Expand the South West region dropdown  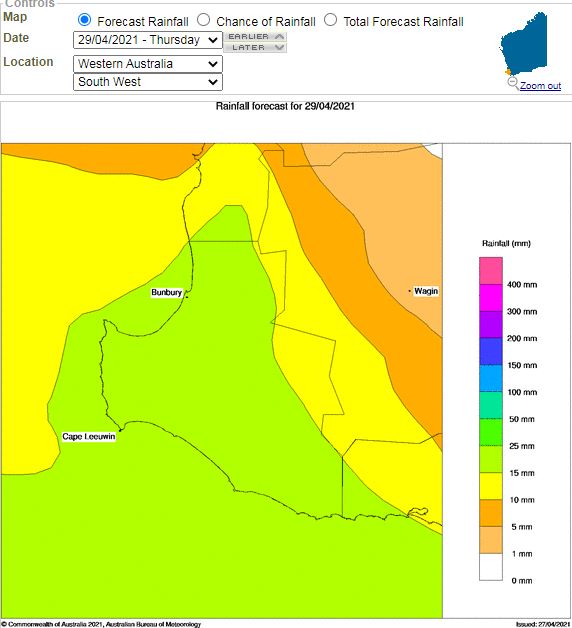[148, 82]
